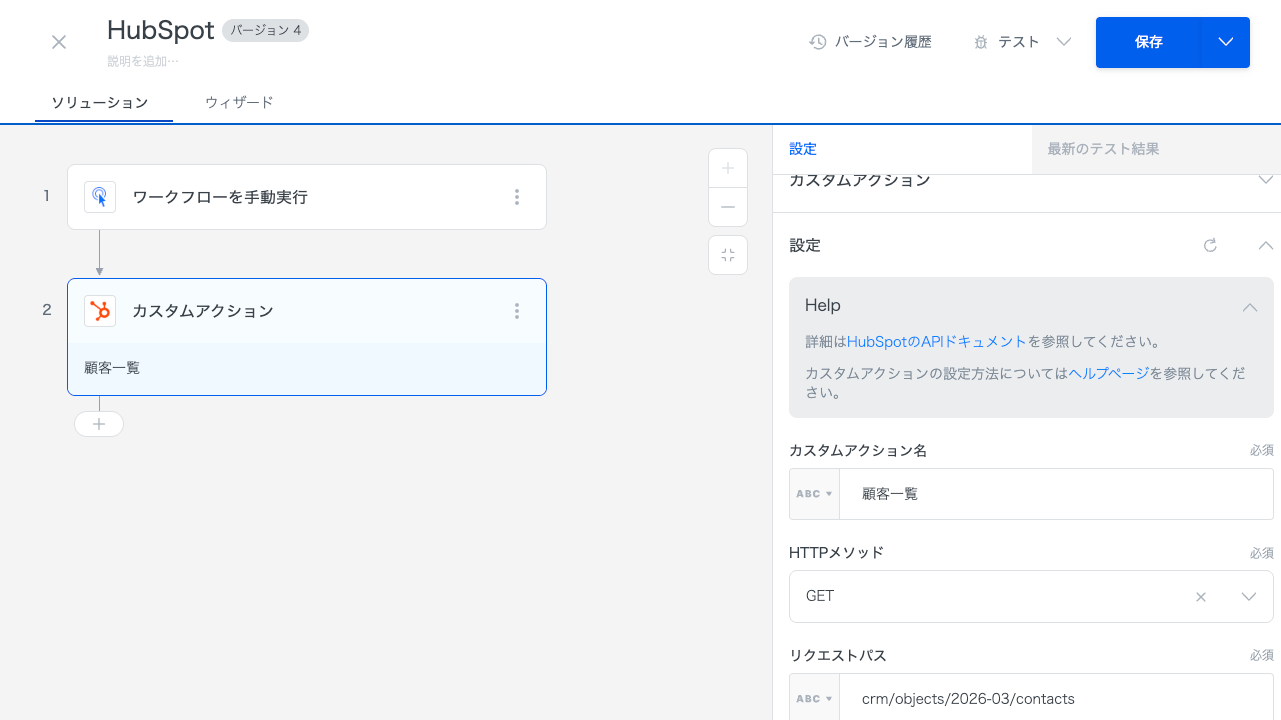Viewport: 1281px width, 720px height.
Task: Collapse the Help box
Action: pos(1250,306)
